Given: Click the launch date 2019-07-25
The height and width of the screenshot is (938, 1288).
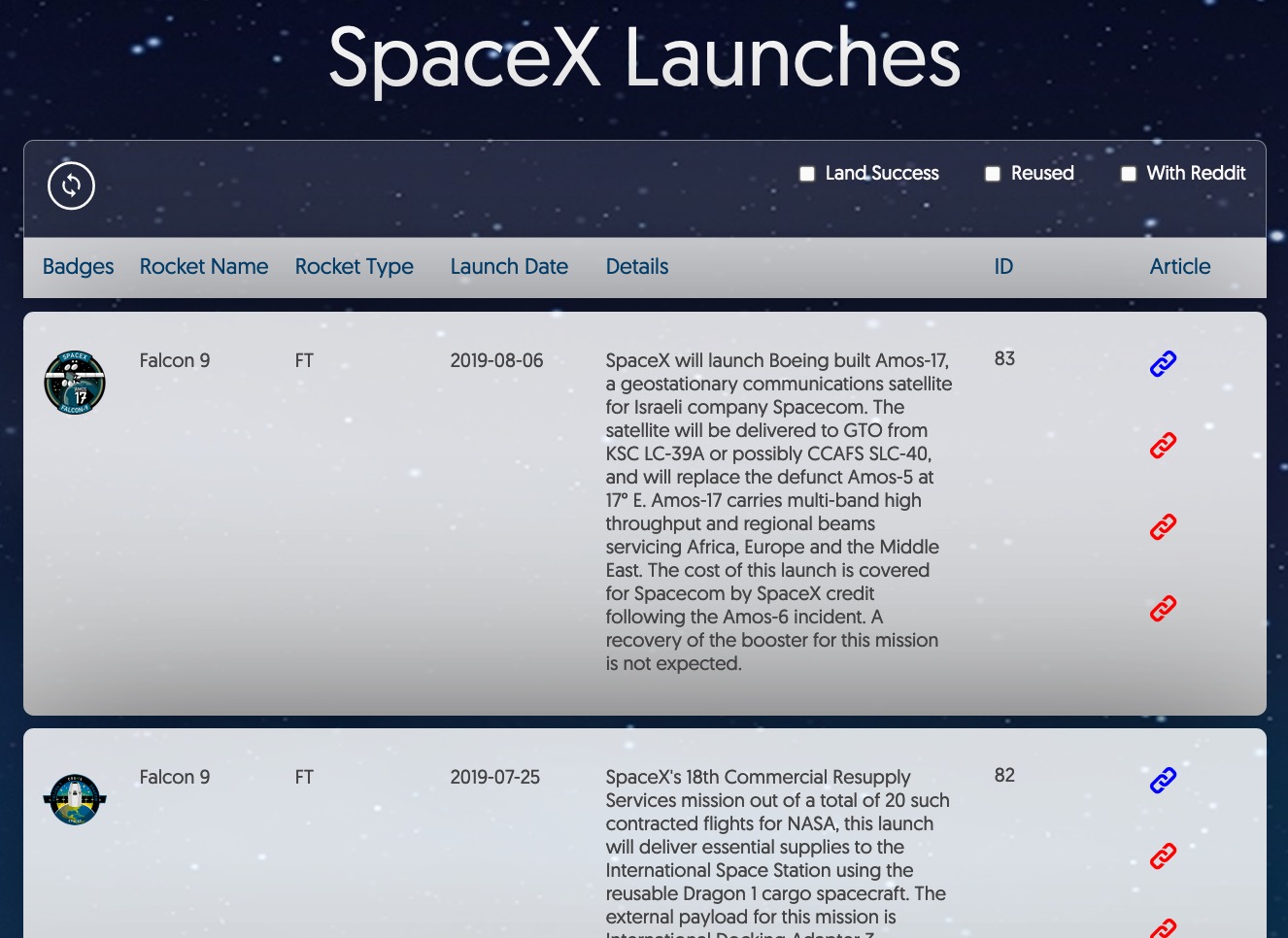Looking at the screenshot, I should [x=495, y=777].
